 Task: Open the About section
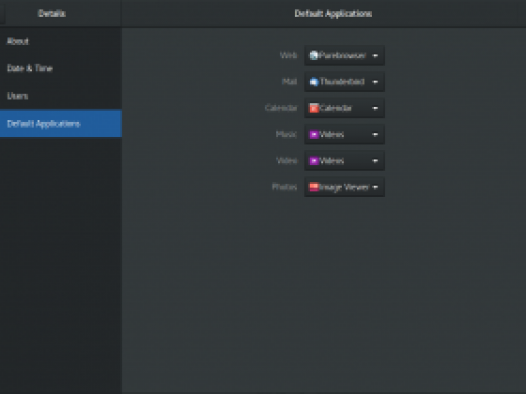pos(61,41)
